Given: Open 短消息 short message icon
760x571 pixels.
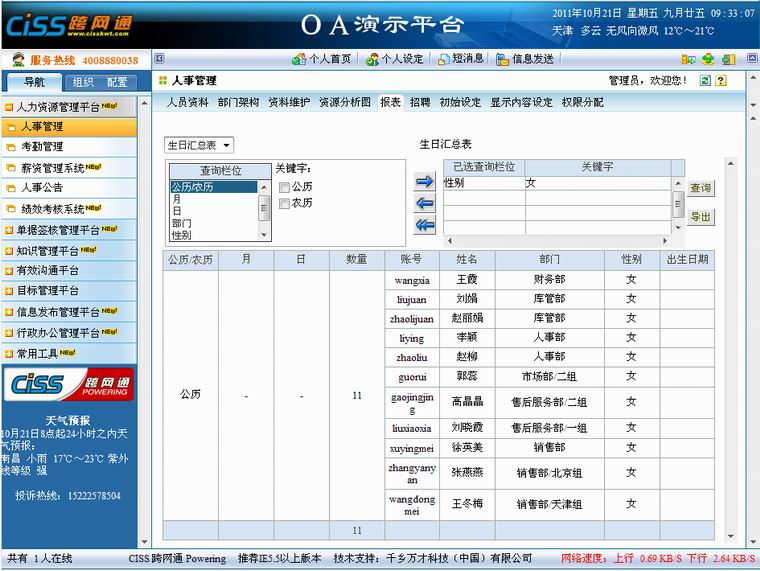Looking at the screenshot, I should tap(444, 59).
